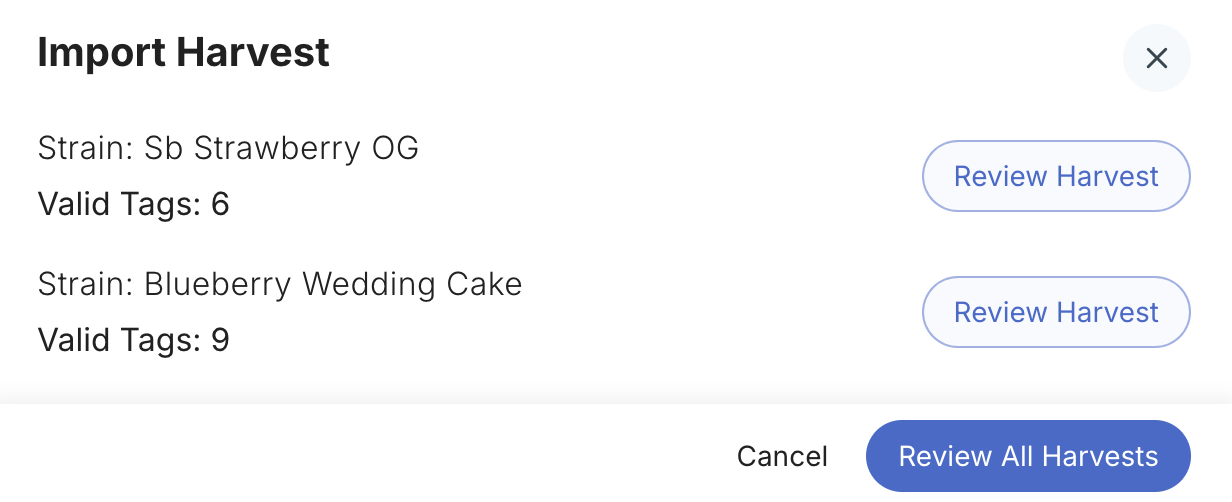The image size is (1232, 502).
Task: Review Harvest for Sb Strawberry OG
Action: [1056, 176]
